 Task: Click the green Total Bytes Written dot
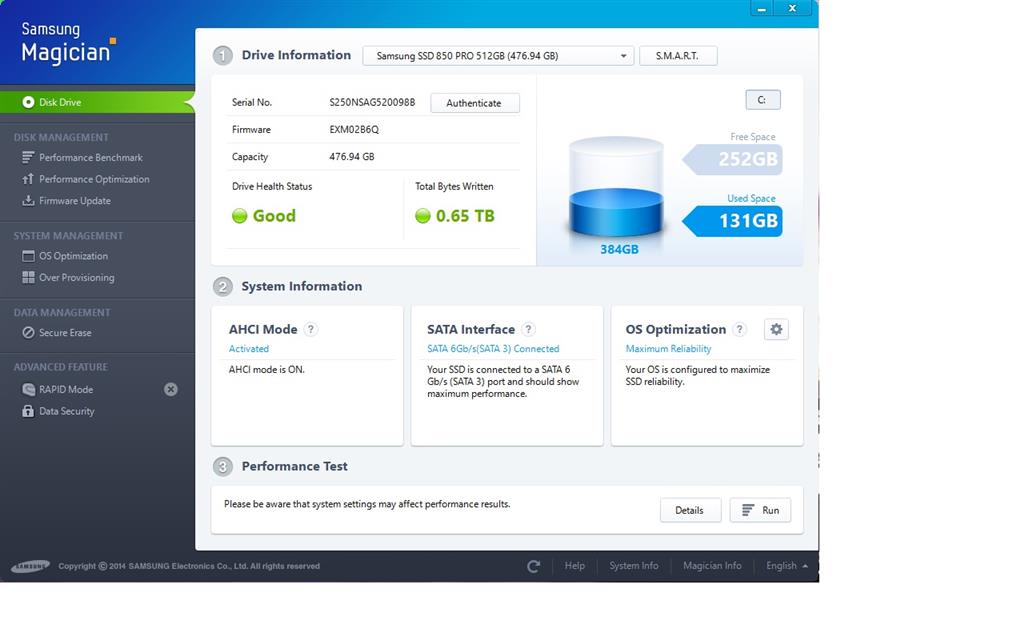click(x=423, y=216)
